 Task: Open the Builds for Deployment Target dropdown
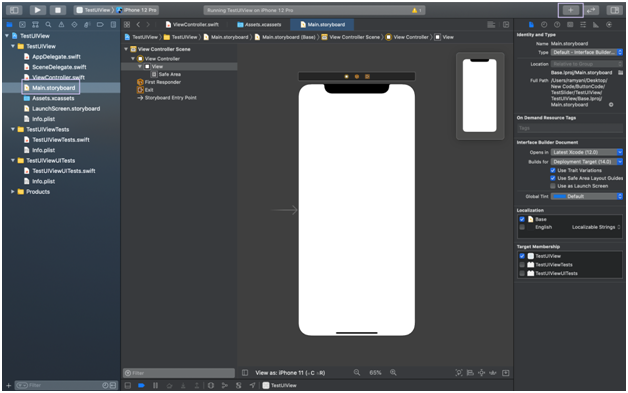(x=587, y=162)
